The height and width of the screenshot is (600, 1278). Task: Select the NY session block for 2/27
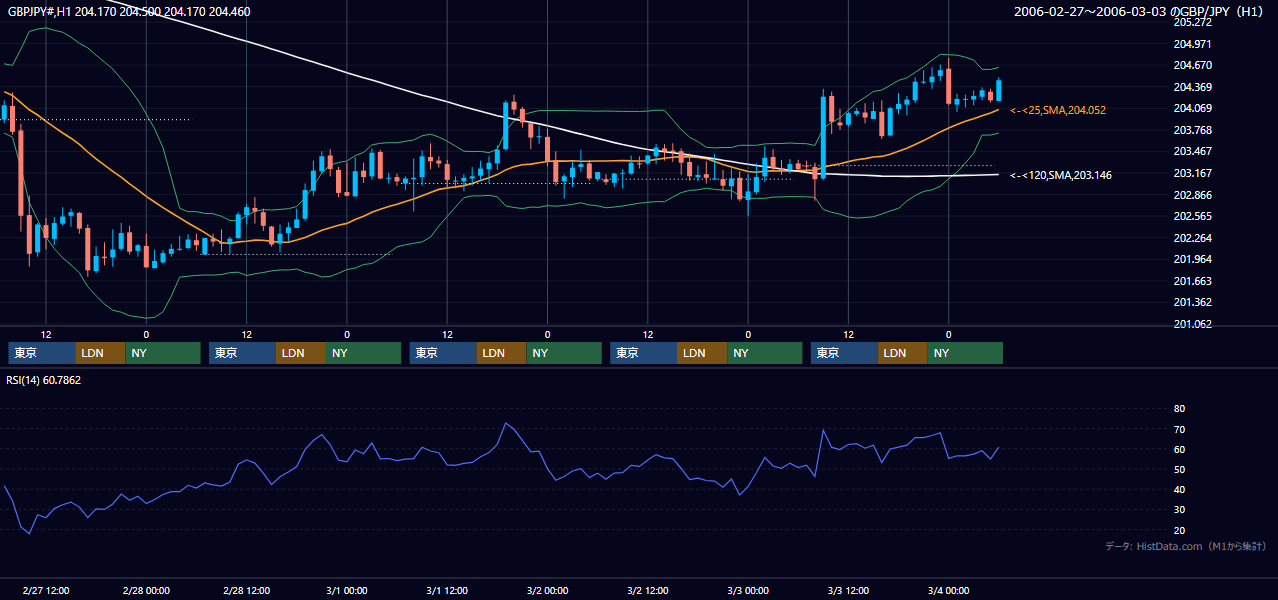point(163,353)
